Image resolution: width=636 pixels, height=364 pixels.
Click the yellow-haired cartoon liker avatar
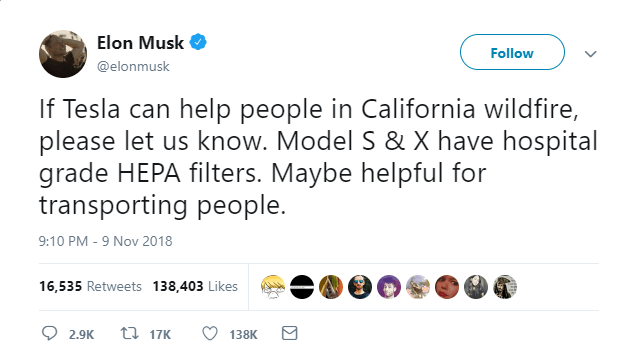(x=273, y=287)
